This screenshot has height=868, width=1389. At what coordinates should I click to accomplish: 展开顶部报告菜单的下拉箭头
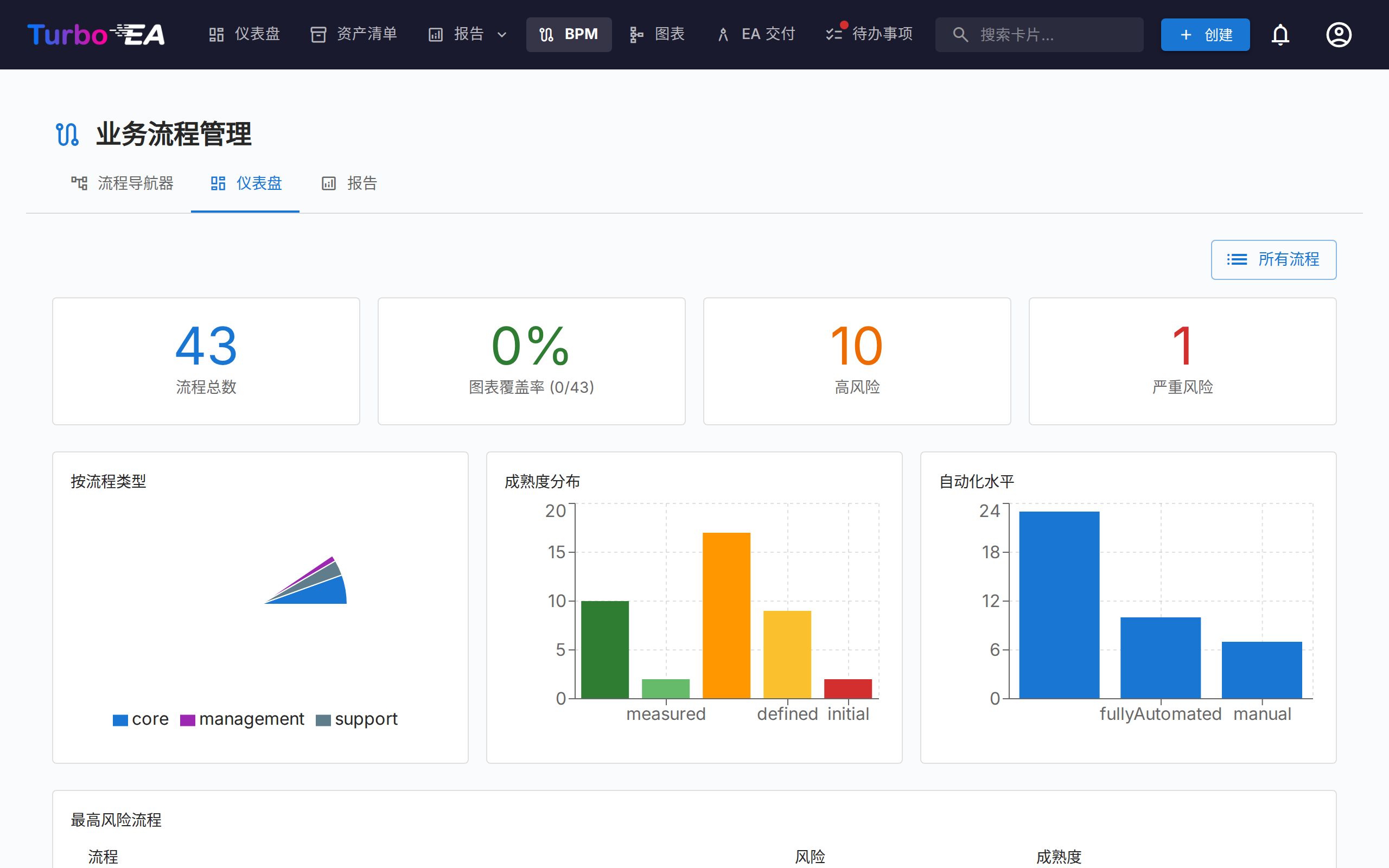coord(504,35)
